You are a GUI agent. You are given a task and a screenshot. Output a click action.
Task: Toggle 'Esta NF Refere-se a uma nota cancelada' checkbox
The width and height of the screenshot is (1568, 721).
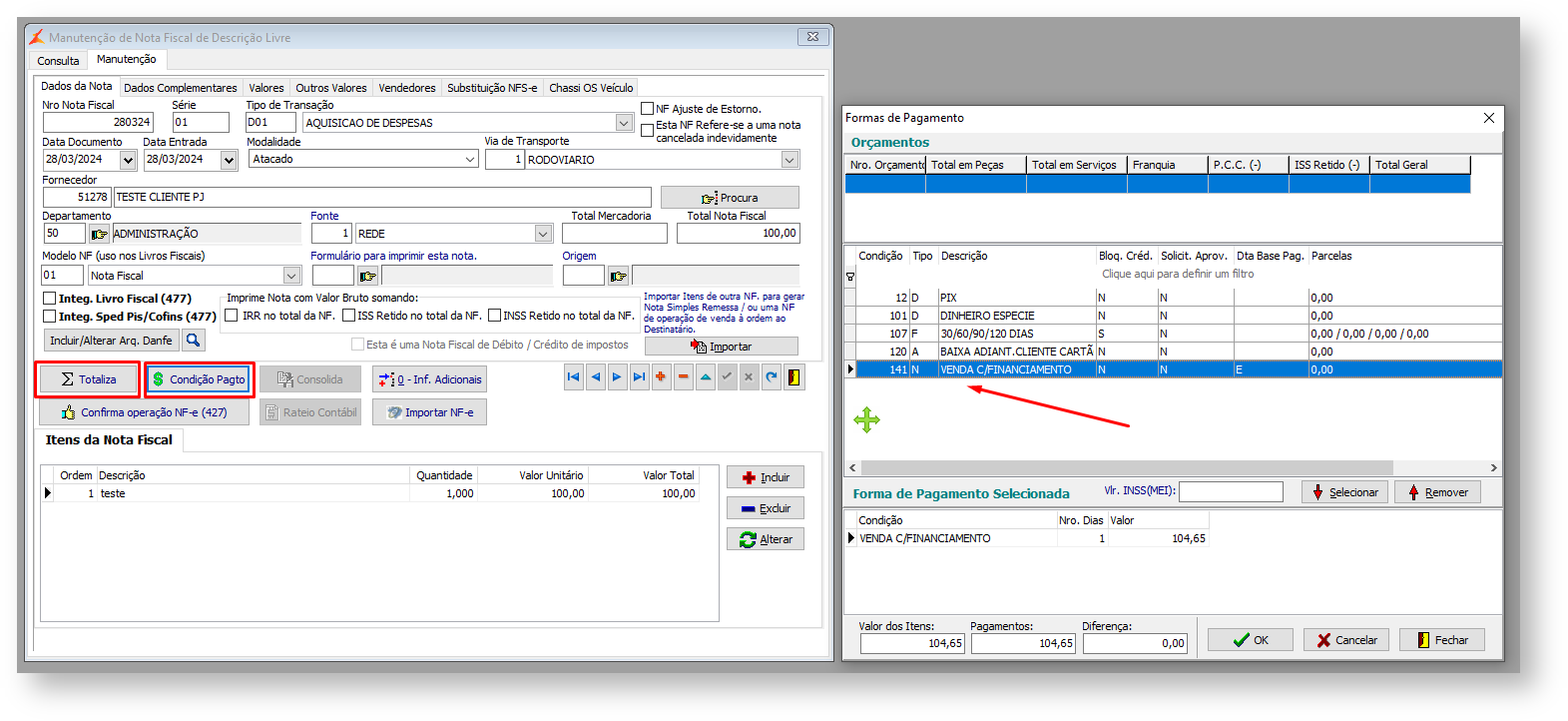[x=647, y=131]
